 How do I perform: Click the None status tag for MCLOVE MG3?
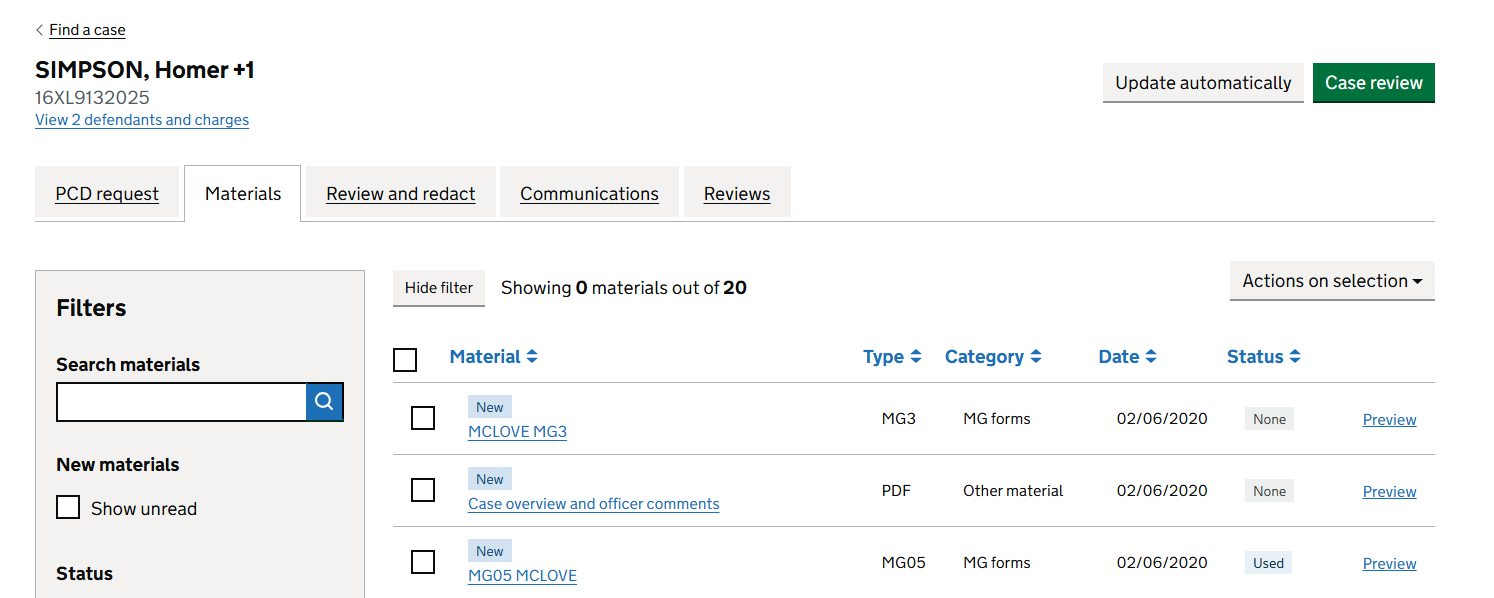coord(1269,419)
